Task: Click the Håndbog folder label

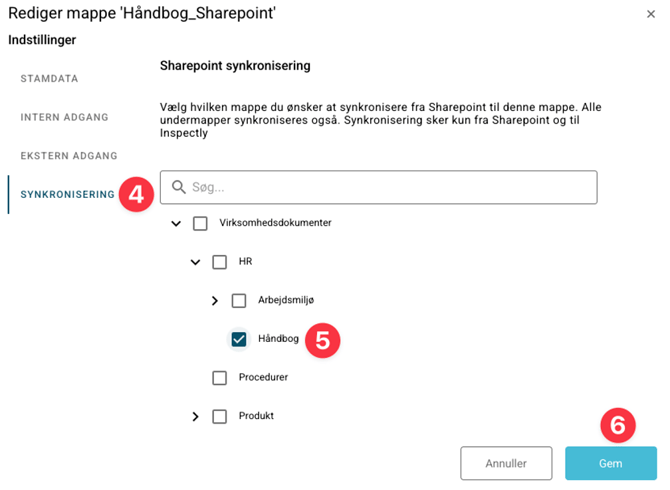Action: pos(278,339)
